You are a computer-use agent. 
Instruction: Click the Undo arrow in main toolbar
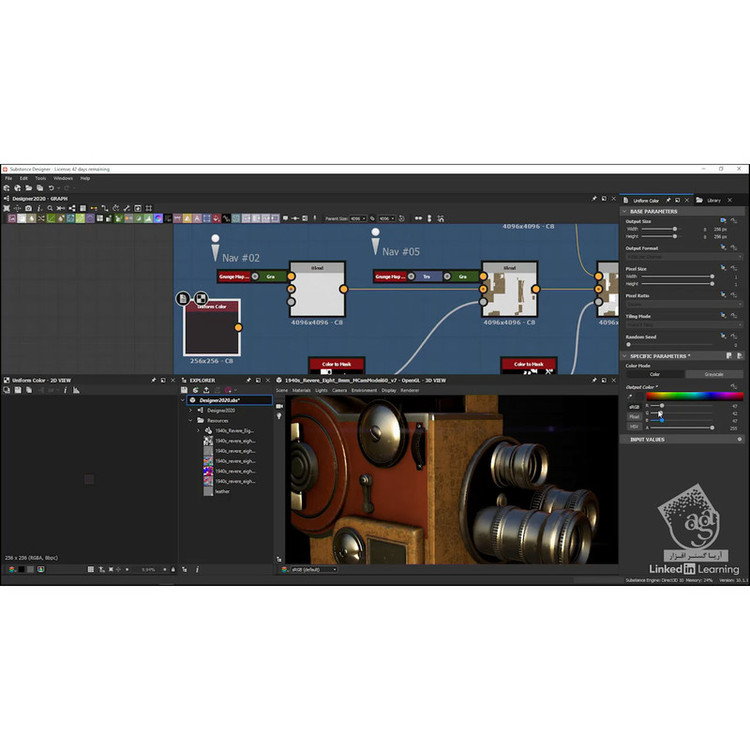click(52, 187)
